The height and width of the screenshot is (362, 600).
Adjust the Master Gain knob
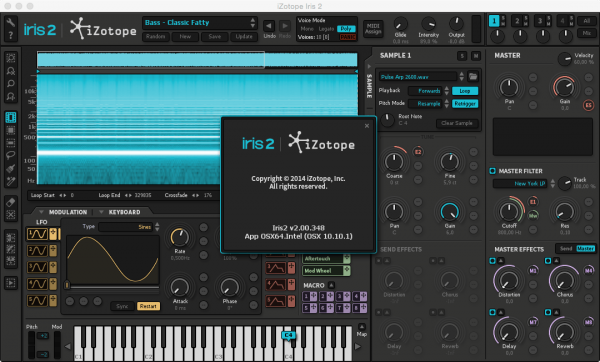[565, 87]
